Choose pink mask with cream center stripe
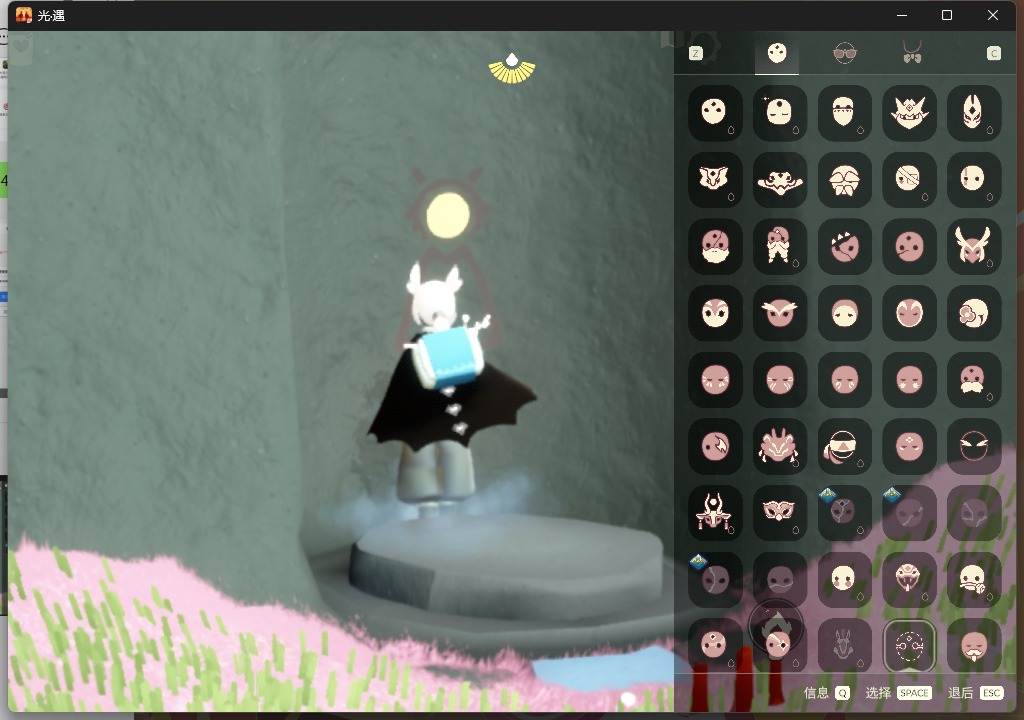 pos(908,313)
